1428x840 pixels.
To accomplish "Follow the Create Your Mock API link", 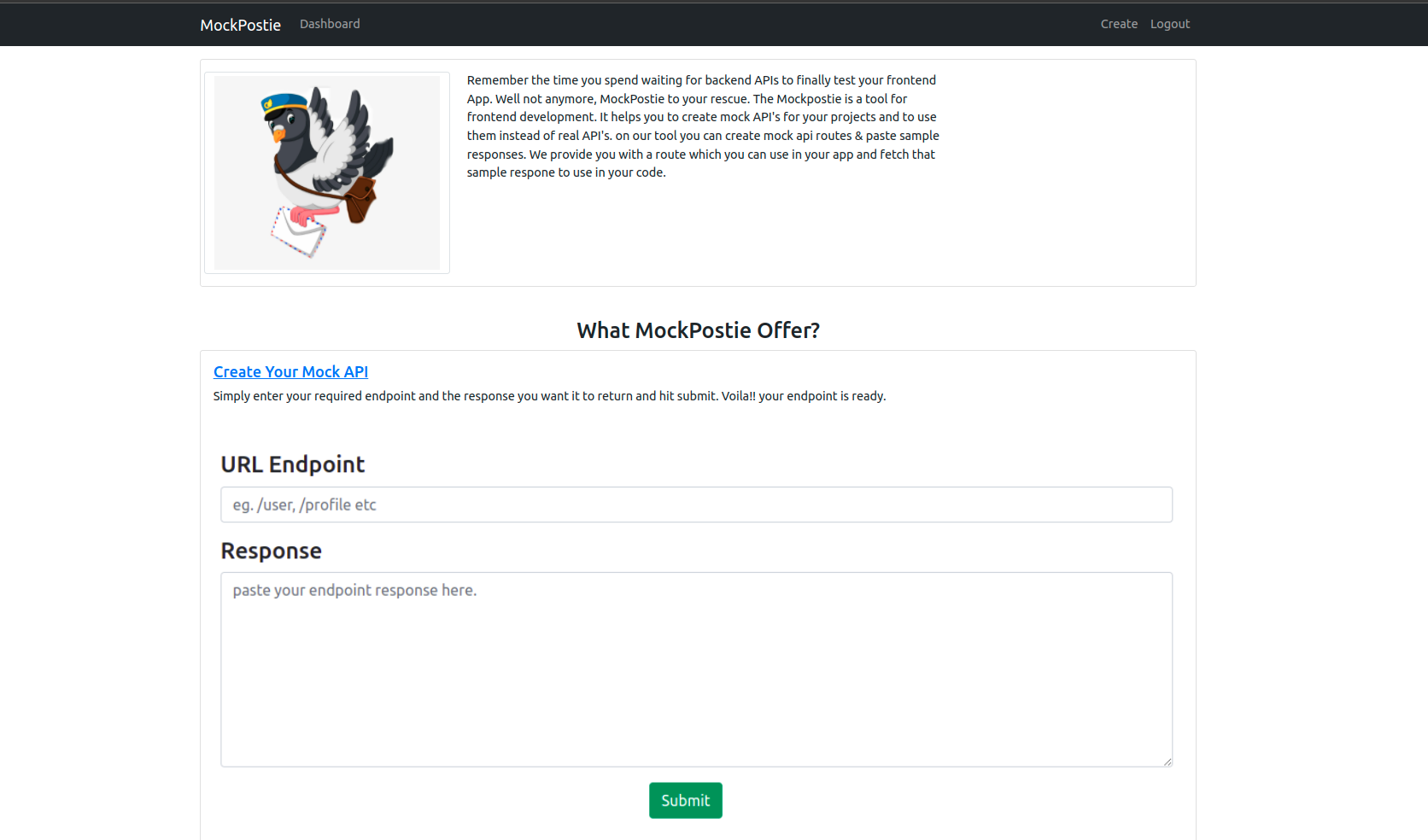I will coord(290,372).
